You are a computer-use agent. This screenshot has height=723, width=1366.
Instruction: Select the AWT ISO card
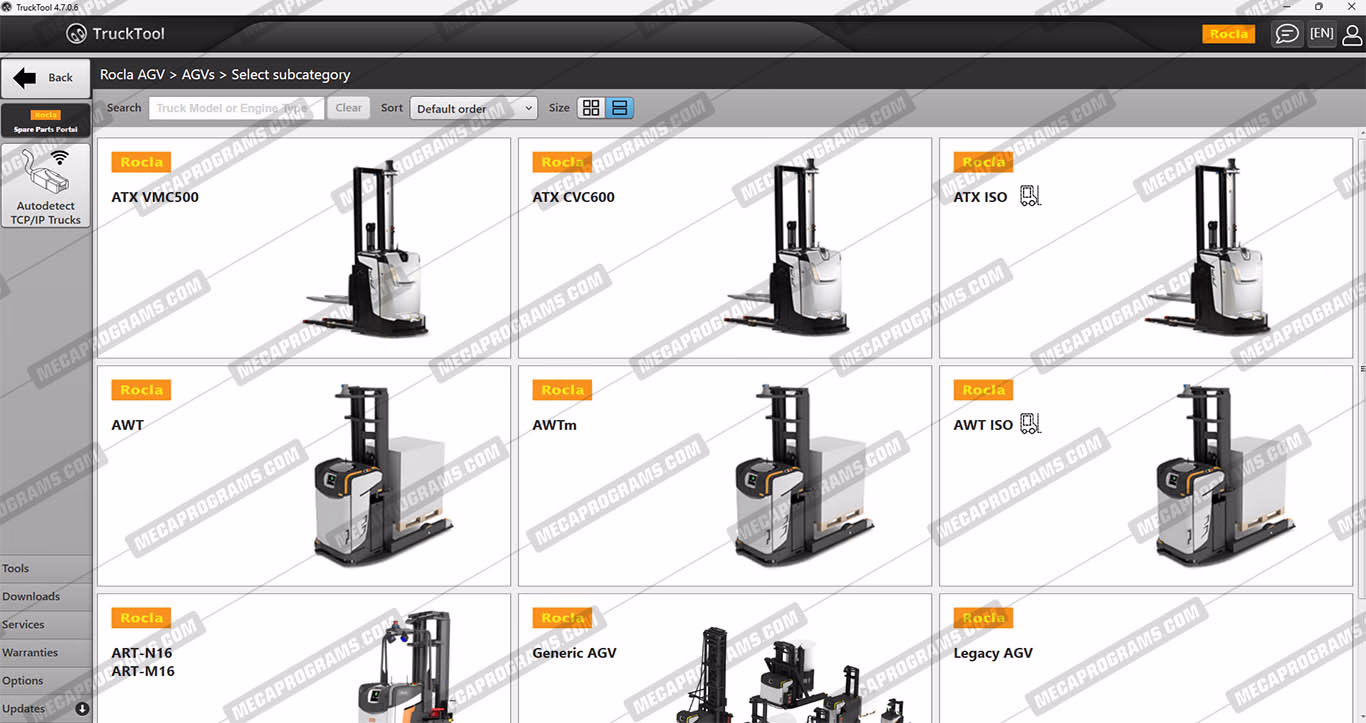coord(1146,476)
